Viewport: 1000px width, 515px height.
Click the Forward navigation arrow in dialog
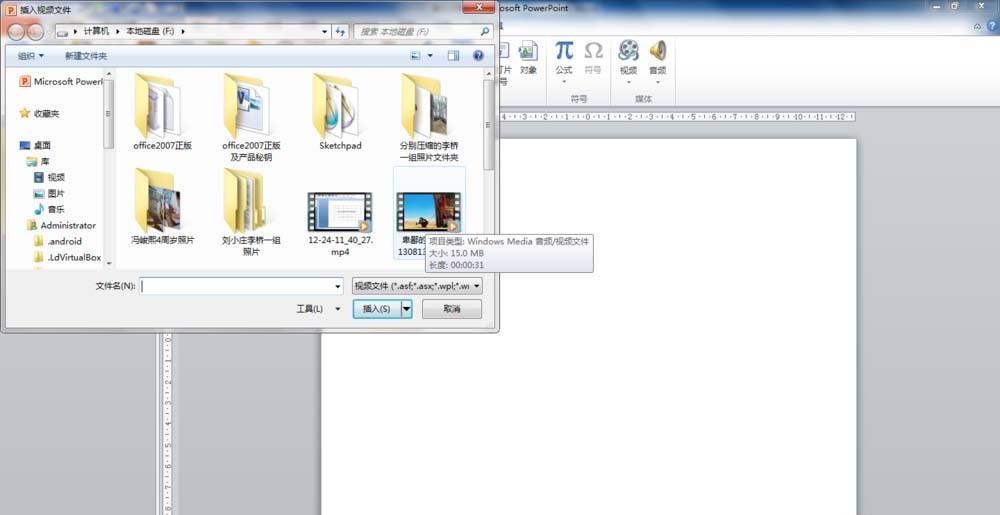click(x=35, y=31)
